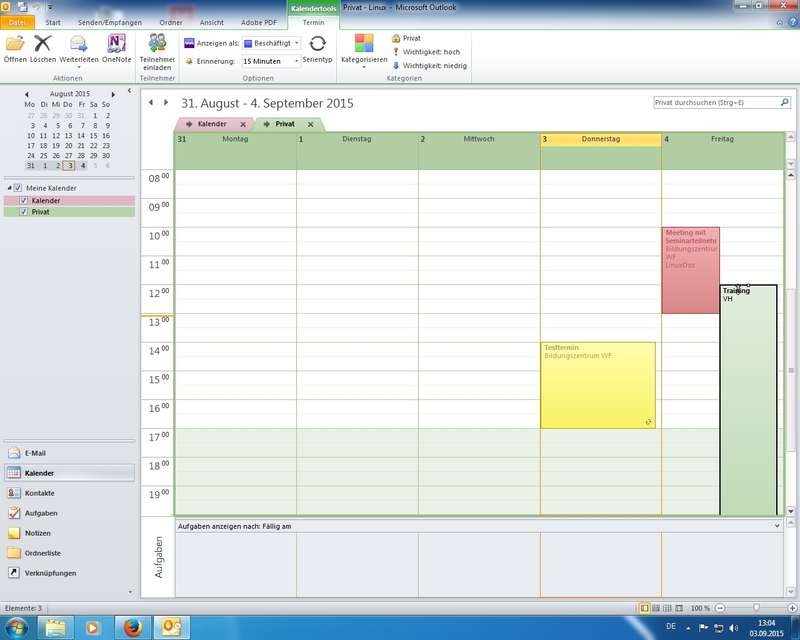This screenshot has height=640, width=800.
Task: Go to Kontakte in navigation pane
Action: click(x=40, y=493)
